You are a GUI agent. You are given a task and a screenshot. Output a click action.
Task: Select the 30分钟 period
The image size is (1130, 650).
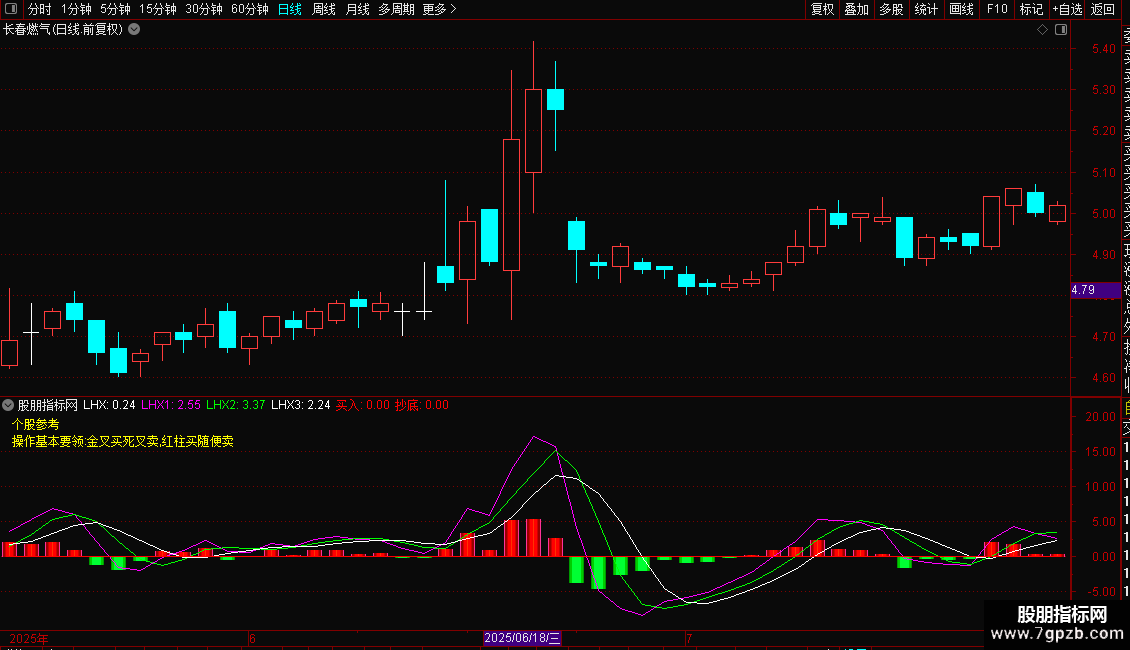coord(204,9)
